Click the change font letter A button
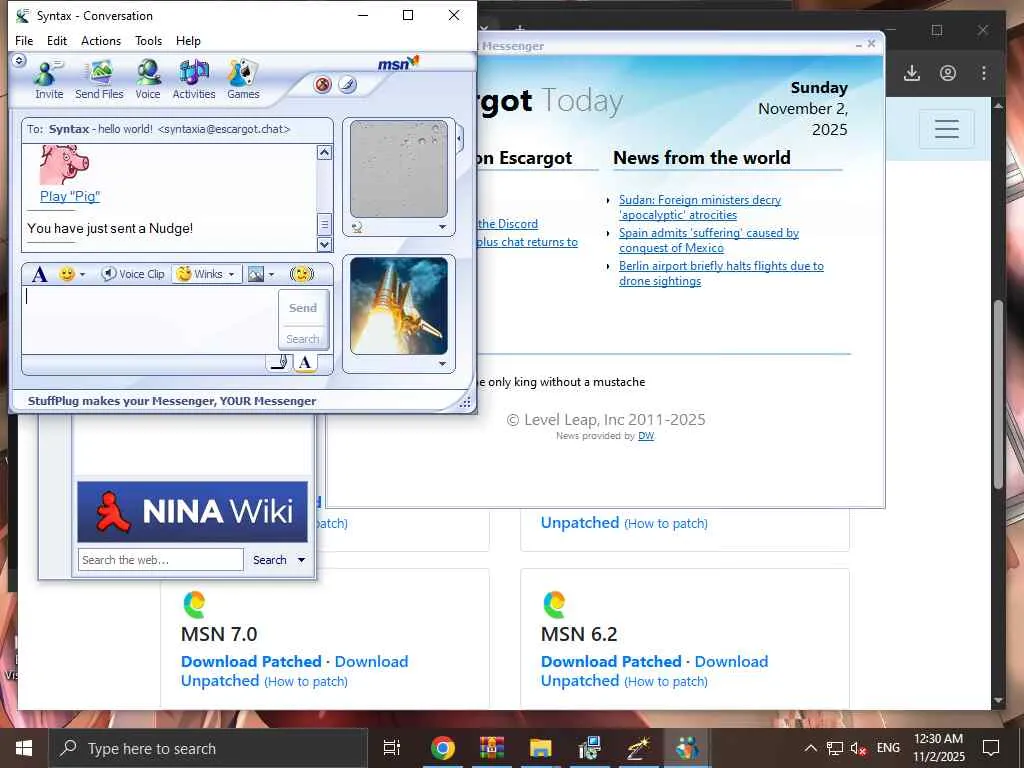The height and width of the screenshot is (768, 1024). pos(39,274)
